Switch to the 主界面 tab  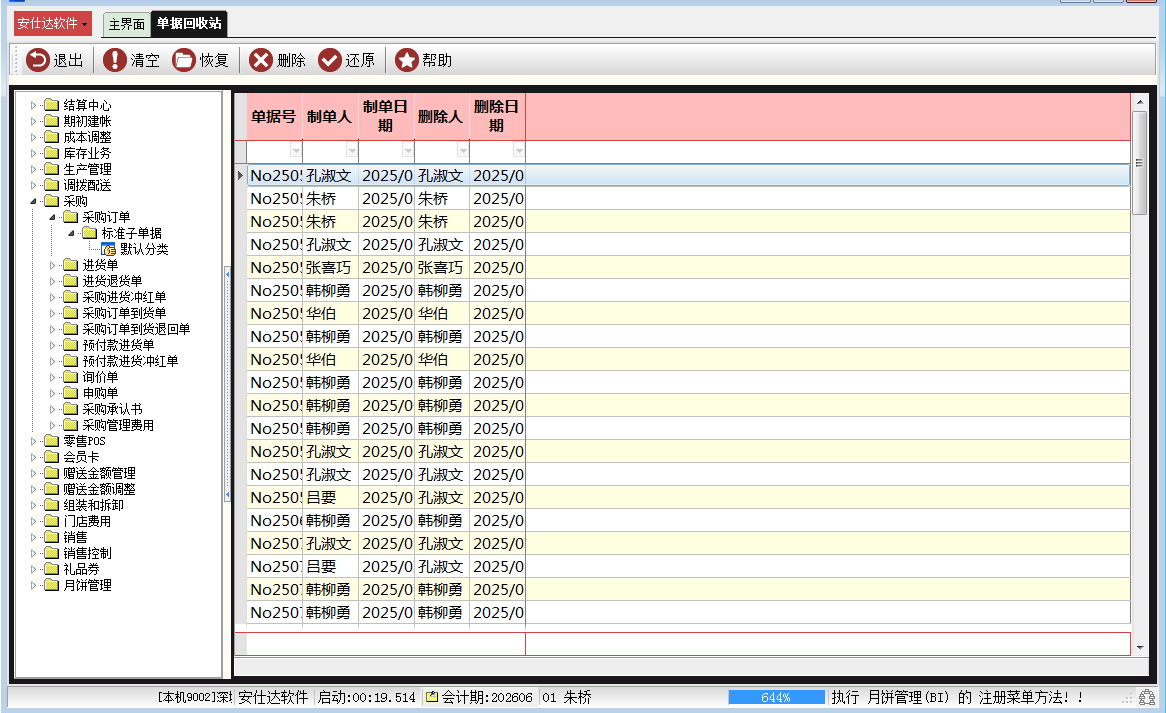click(126, 25)
